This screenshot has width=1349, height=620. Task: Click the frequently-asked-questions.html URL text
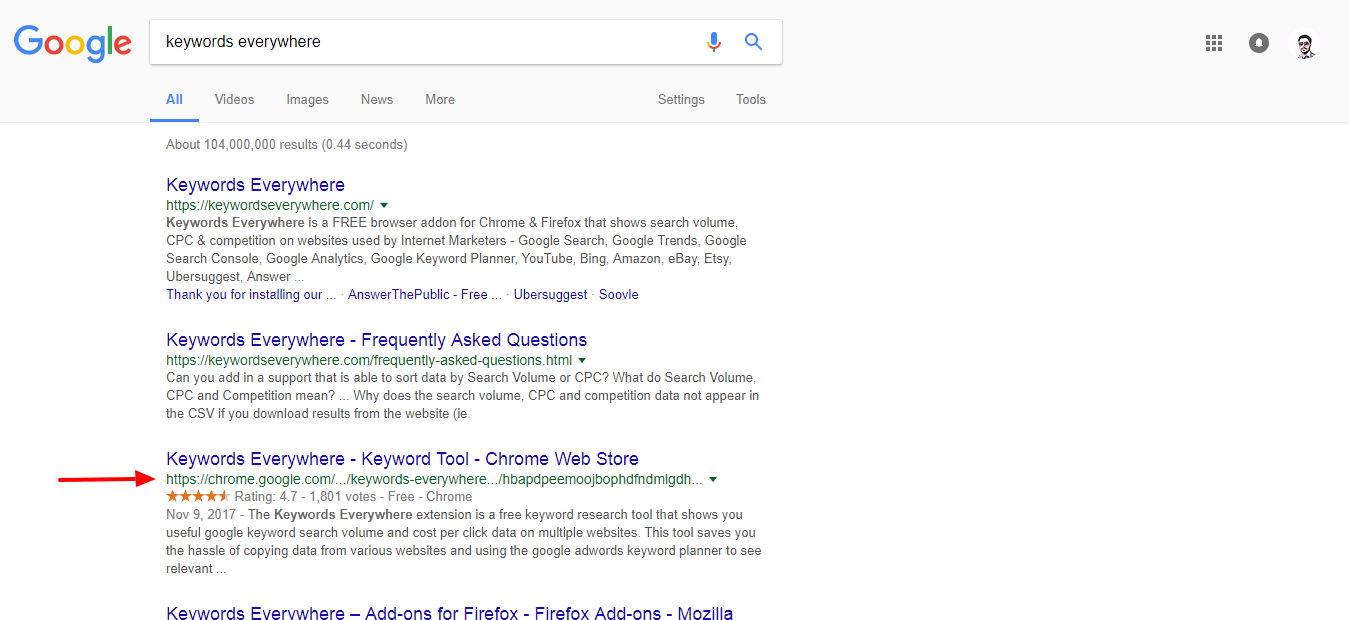tap(369, 360)
